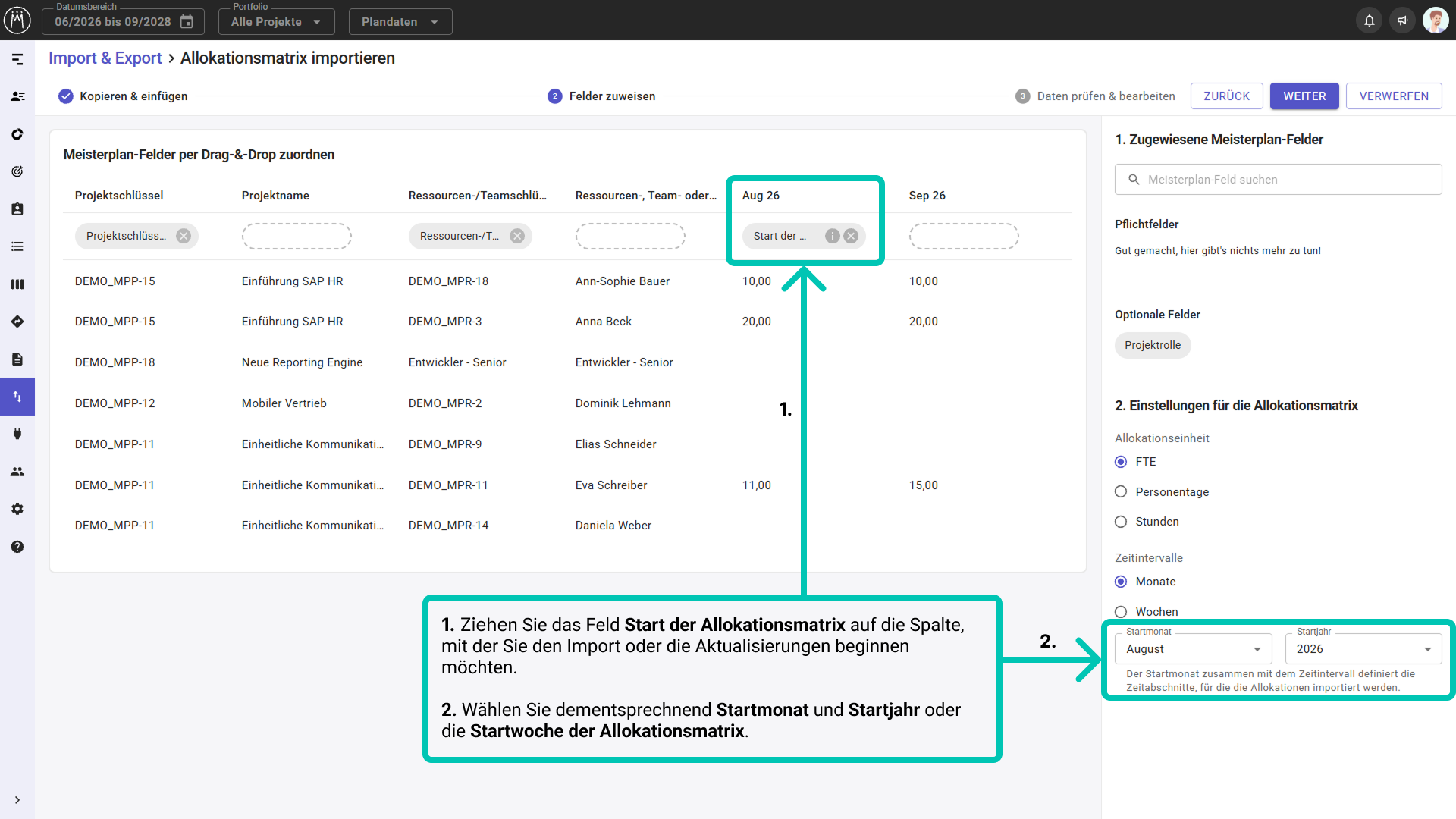
Task: Select Monate time interval
Action: pyautogui.click(x=1121, y=582)
